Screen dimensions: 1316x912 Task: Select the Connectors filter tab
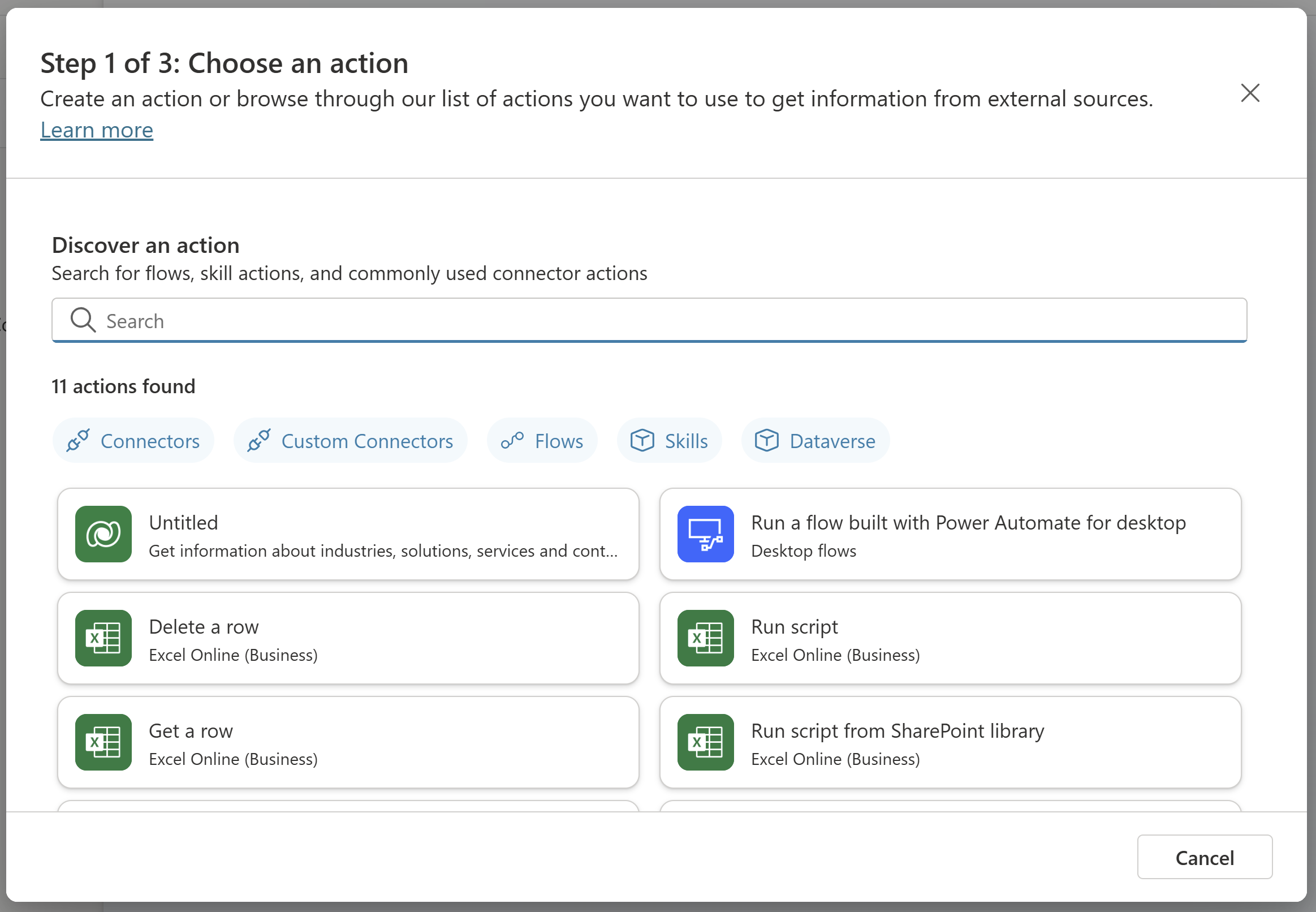click(x=133, y=440)
